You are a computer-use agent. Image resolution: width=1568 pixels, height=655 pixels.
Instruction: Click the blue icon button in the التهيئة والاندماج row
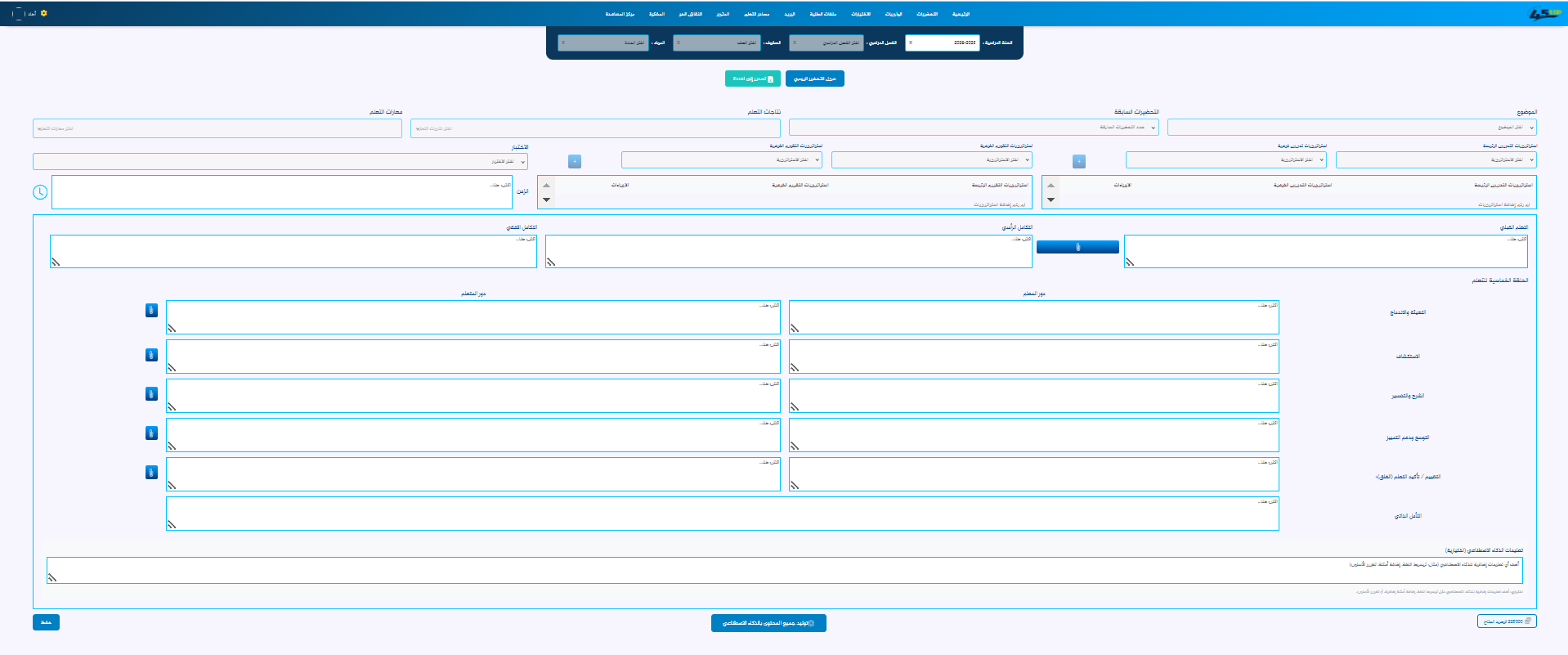tap(151, 311)
